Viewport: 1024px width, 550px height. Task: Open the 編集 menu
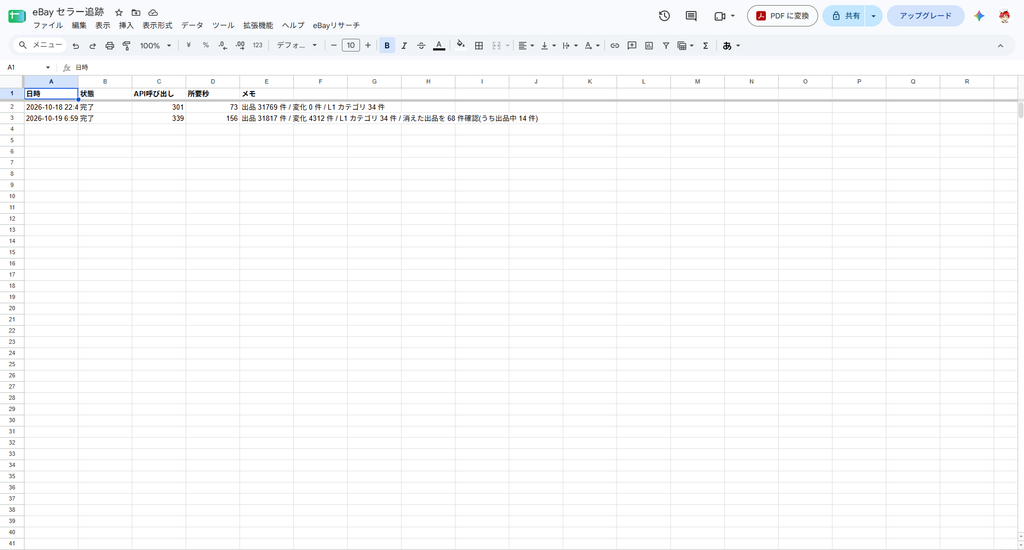[79, 25]
